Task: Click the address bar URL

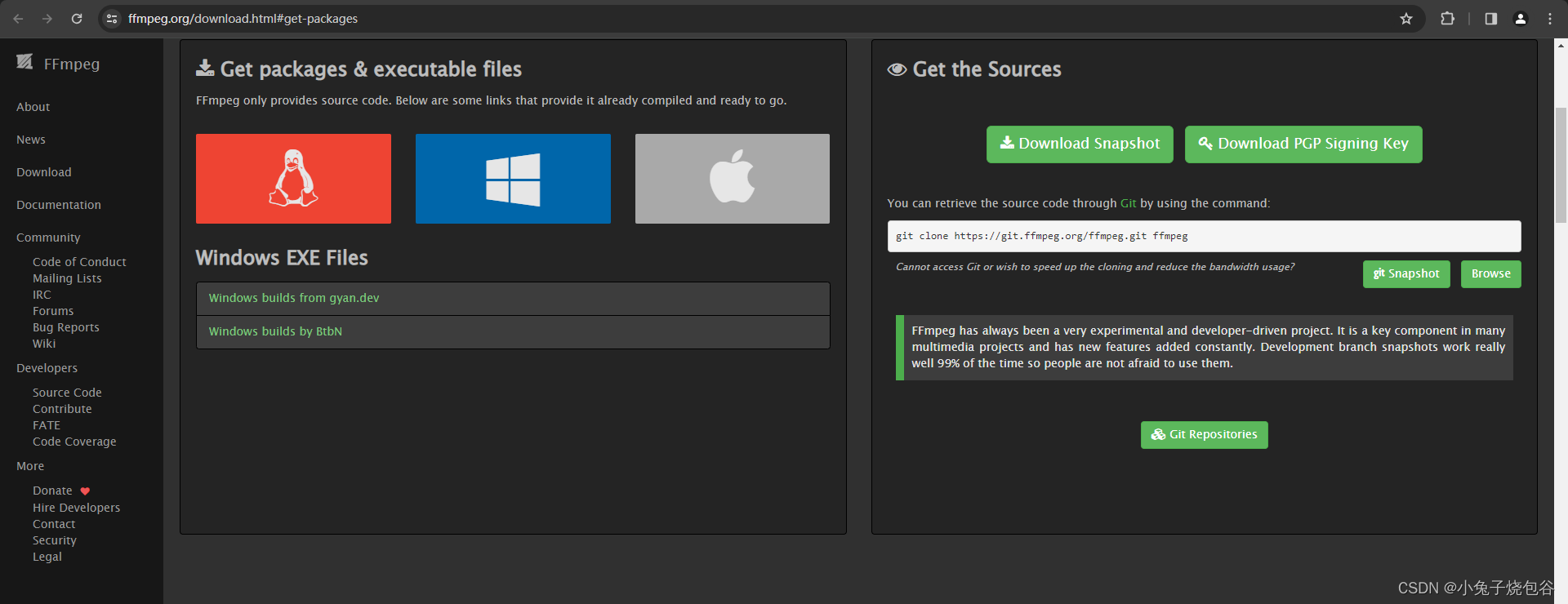Action: pyautogui.click(x=243, y=18)
